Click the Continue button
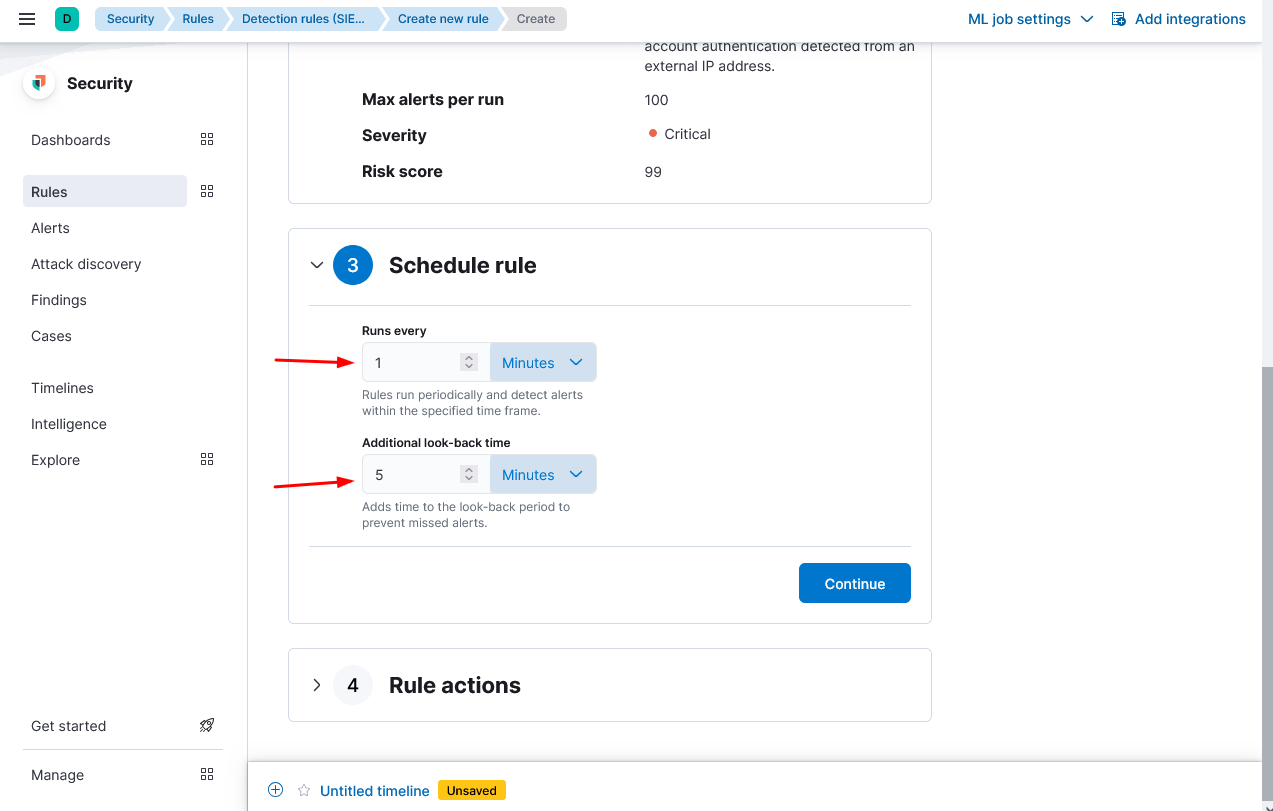1273x811 pixels. (854, 584)
